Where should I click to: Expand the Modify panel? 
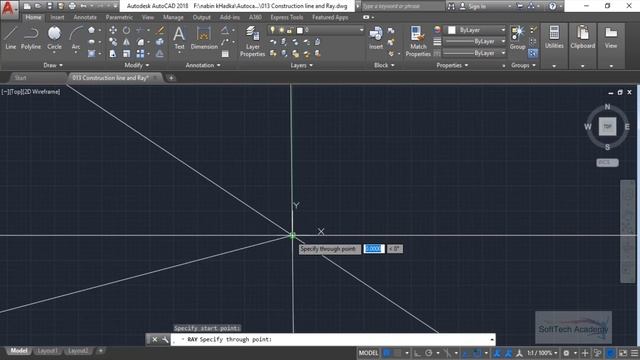(136, 65)
